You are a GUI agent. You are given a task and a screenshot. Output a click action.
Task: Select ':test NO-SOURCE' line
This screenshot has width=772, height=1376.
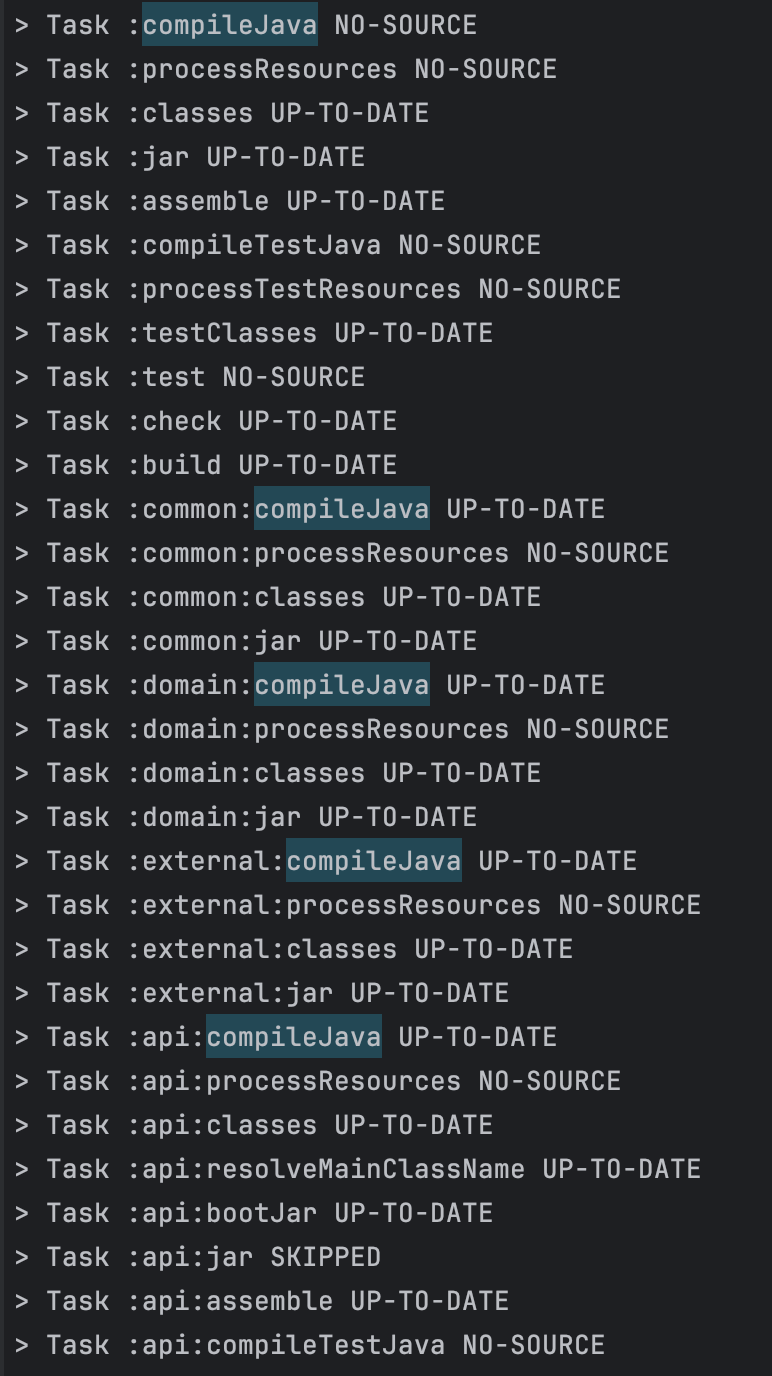(190, 377)
